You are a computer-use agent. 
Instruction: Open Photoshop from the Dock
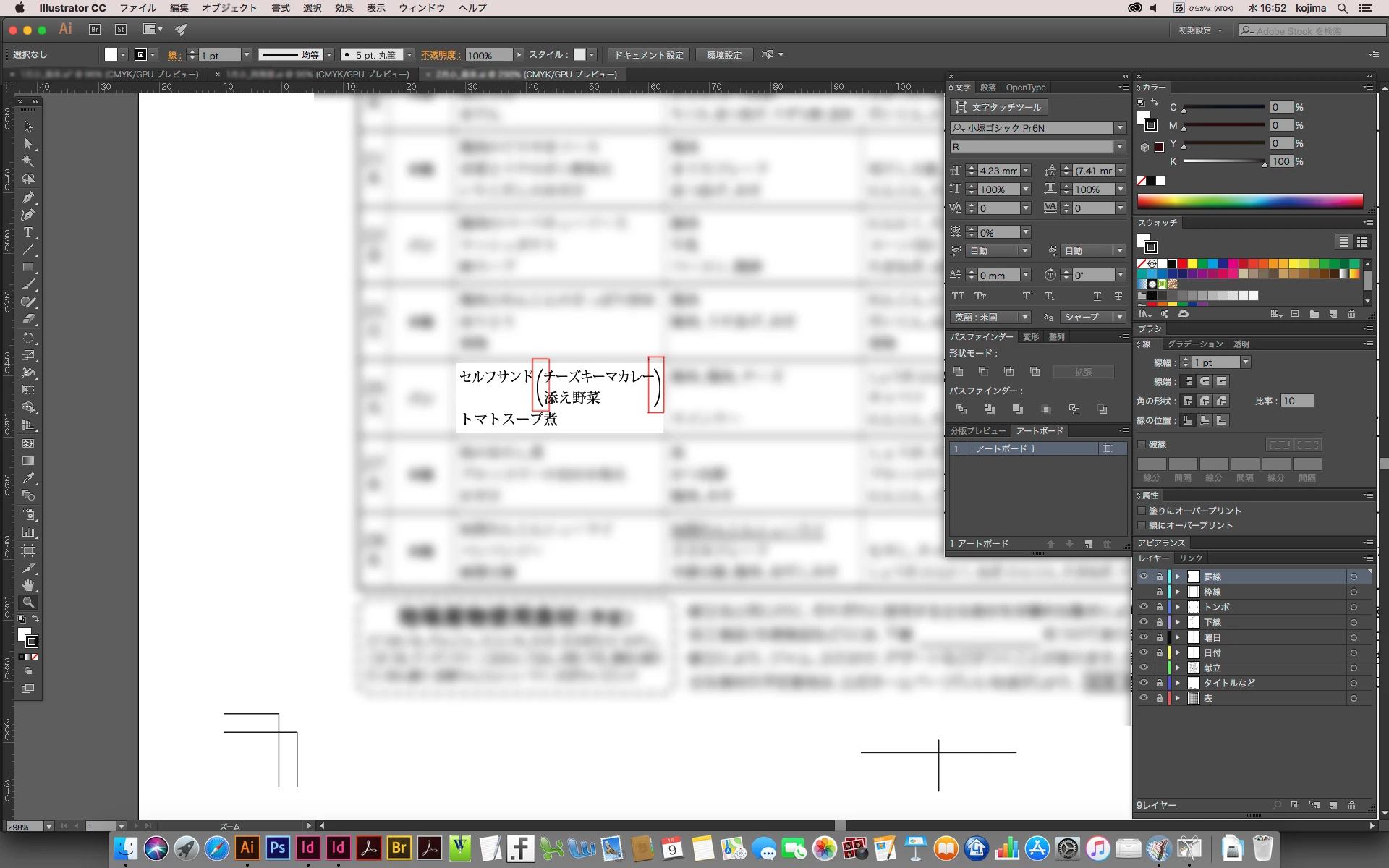(x=277, y=848)
